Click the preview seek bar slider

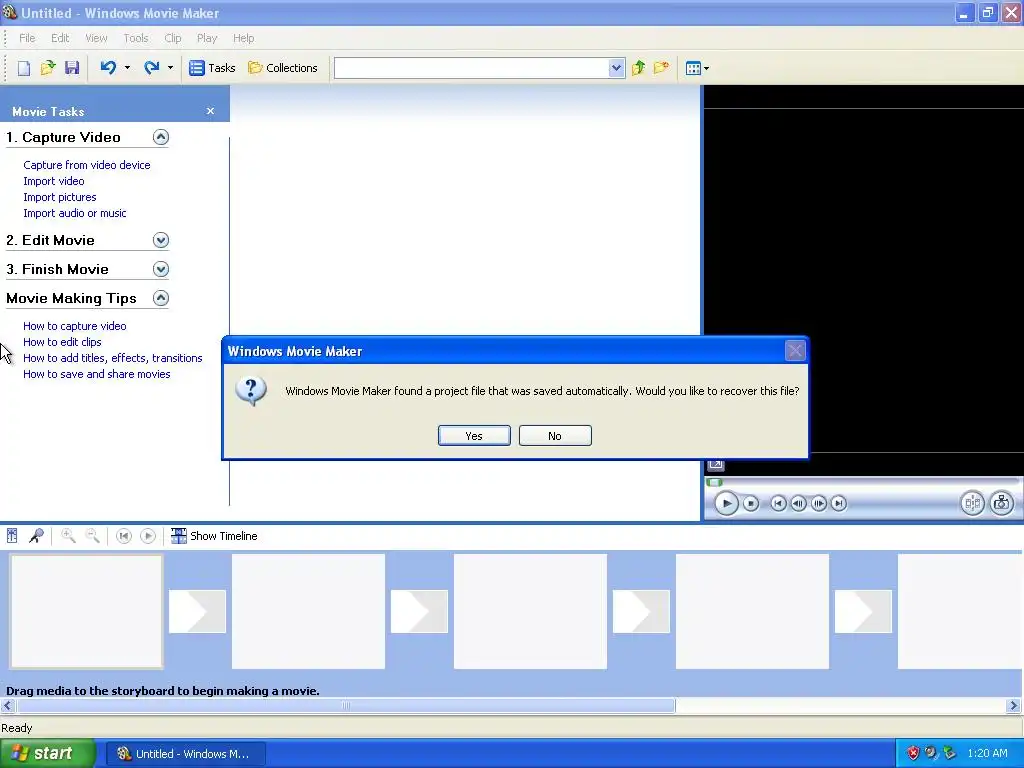pos(715,483)
